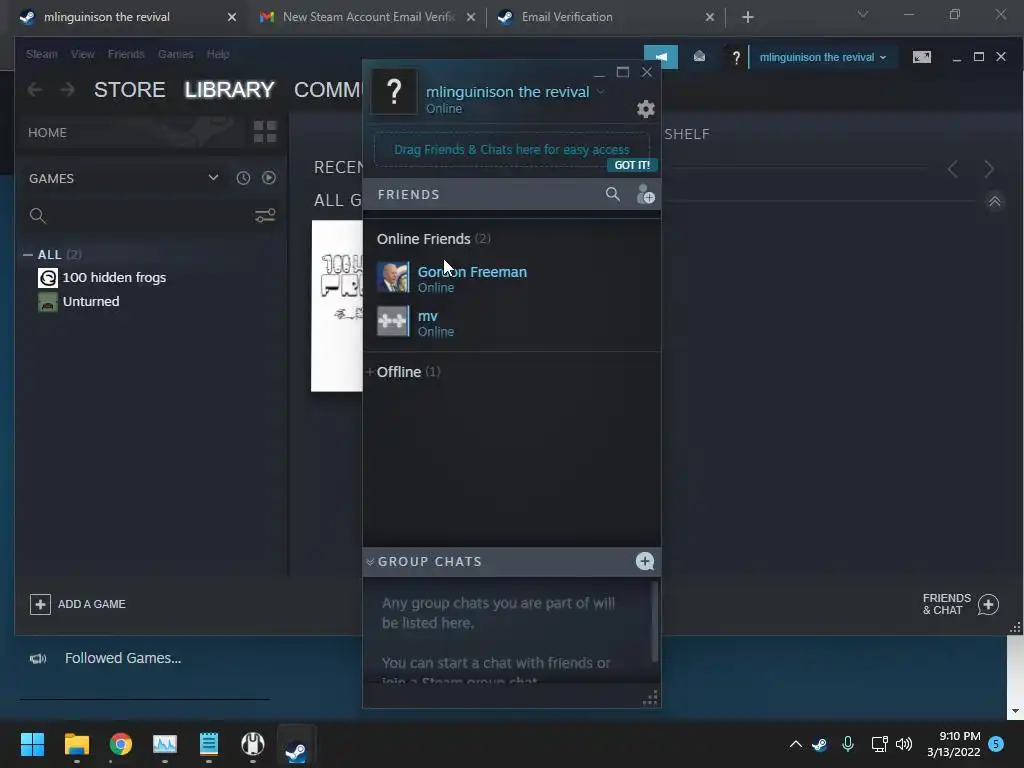
Task: Switch to New Steam Account Gmail tab
Action: (368, 18)
